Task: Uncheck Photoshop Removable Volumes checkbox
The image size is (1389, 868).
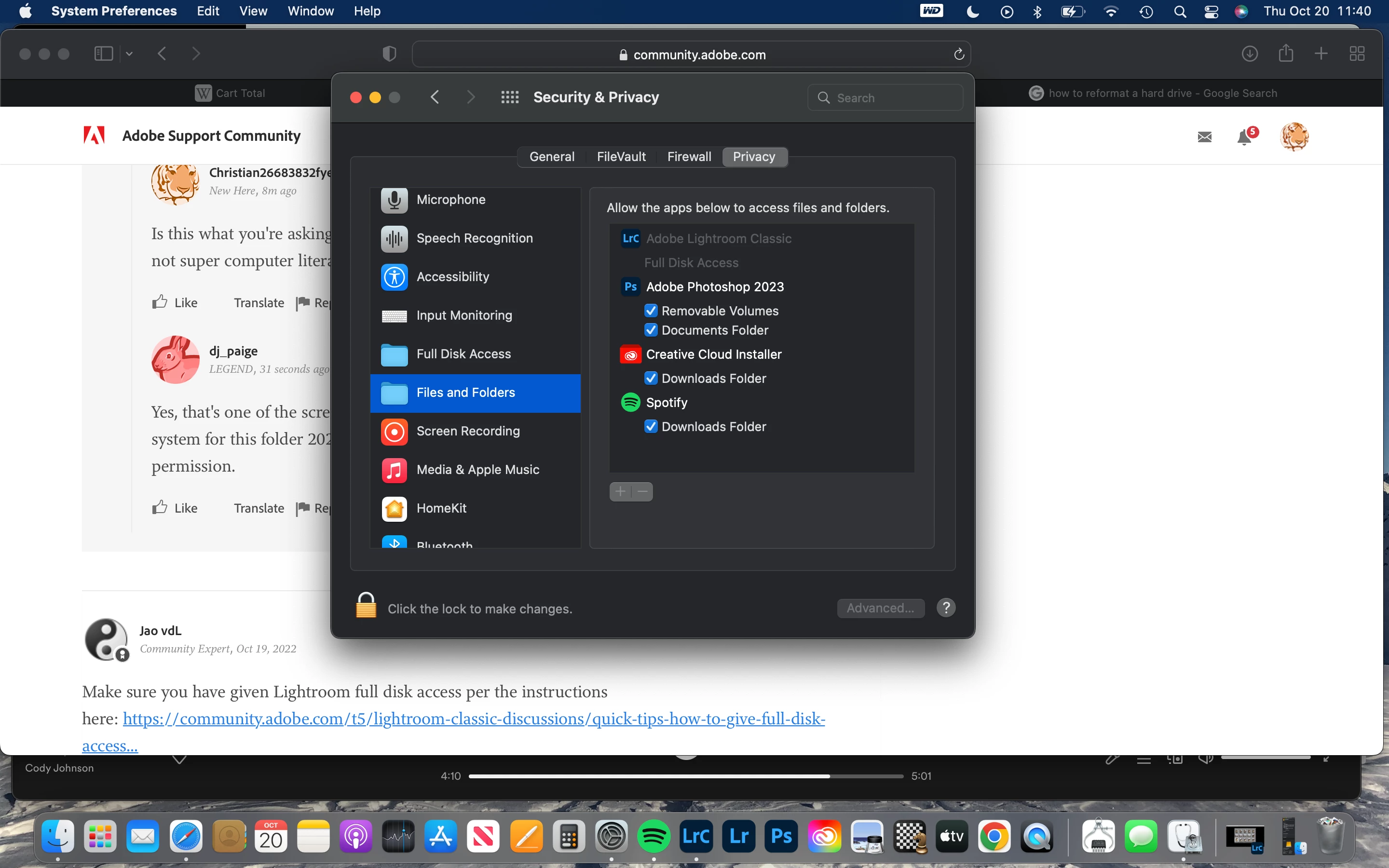Action: tap(650, 311)
